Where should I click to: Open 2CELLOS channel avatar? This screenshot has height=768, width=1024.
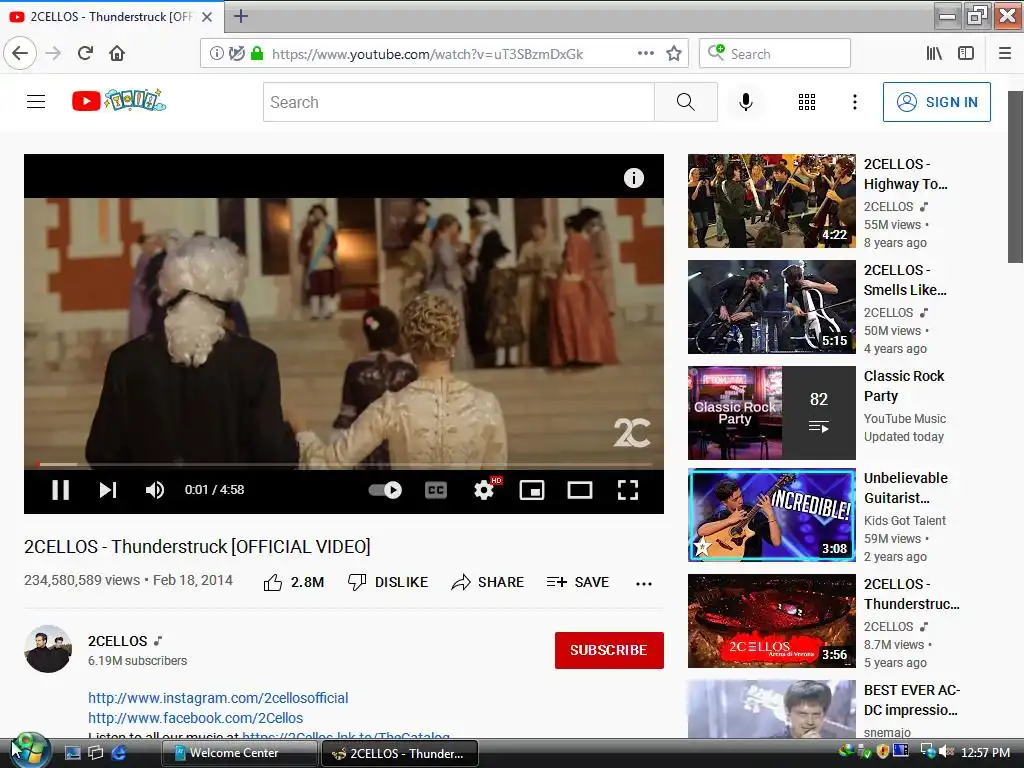[48, 648]
